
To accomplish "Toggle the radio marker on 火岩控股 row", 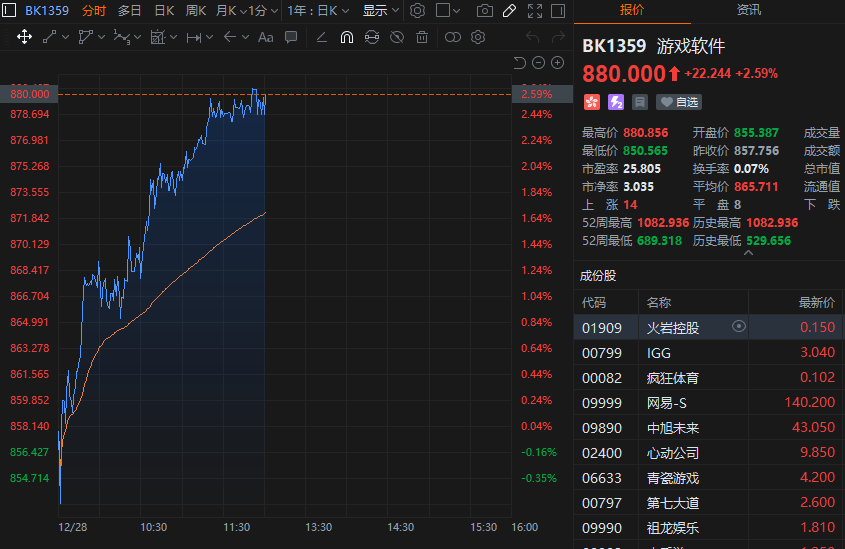I will click(739, 327).
